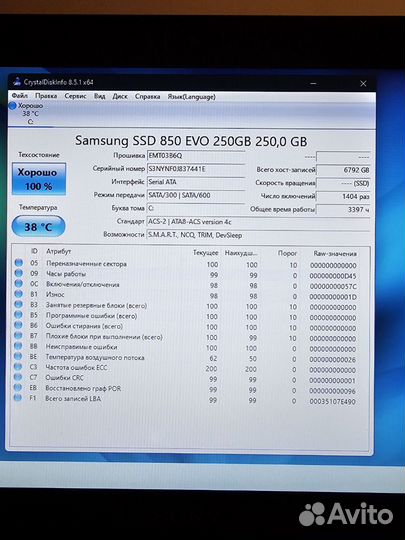Click raw value 00035107E490
The width and height of the screenshot is (405, 540).
pyautogui.click(x=332, y=402)
